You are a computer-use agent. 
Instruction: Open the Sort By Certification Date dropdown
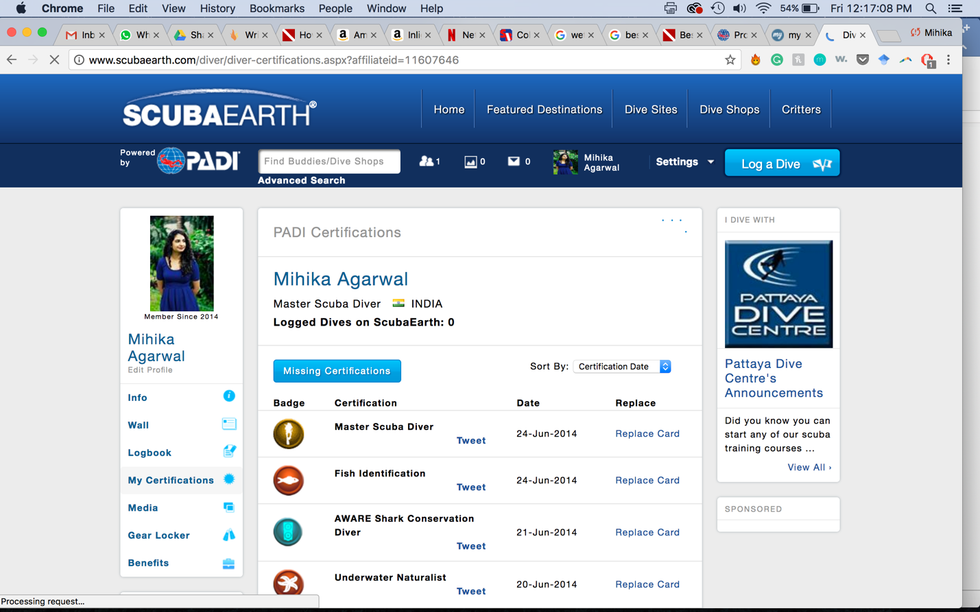coord(622,367)
